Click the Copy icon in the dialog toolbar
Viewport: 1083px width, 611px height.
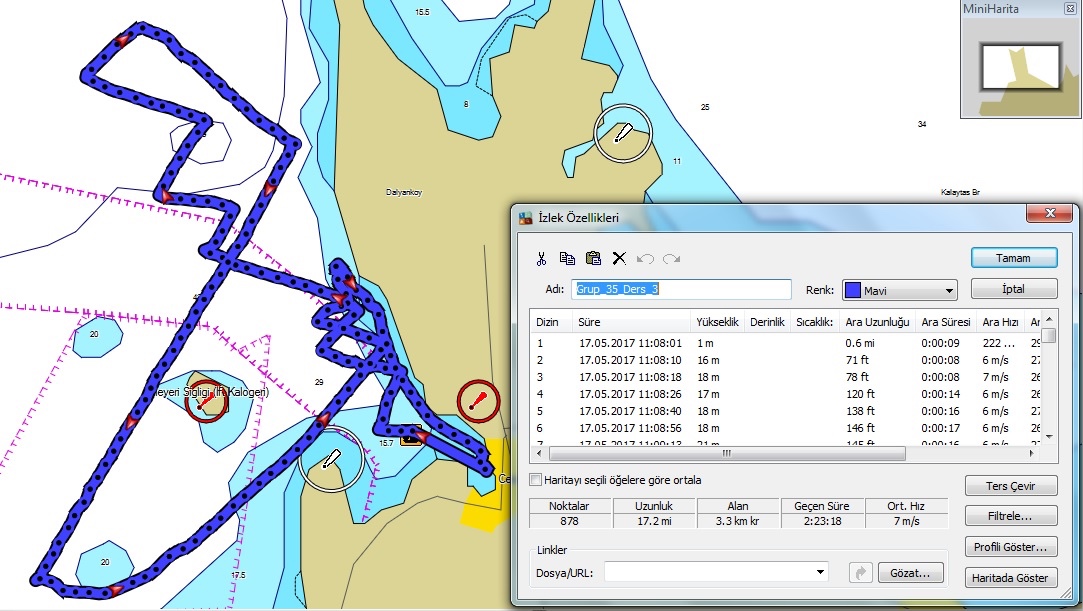[567, 258]
